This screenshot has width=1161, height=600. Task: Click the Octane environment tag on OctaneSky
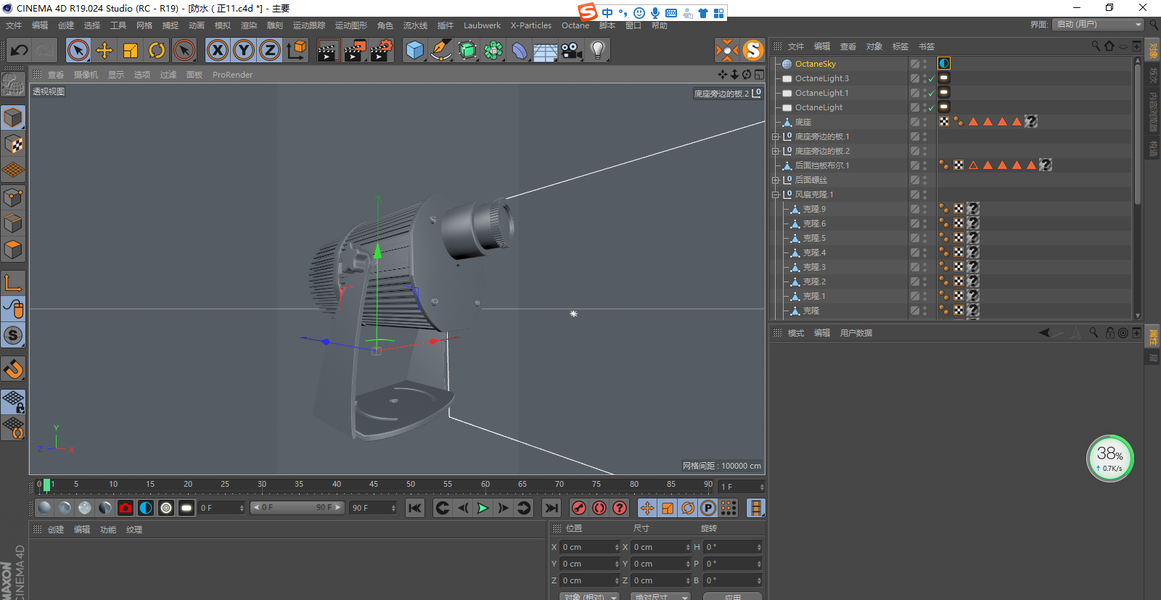tap(944, 64)
